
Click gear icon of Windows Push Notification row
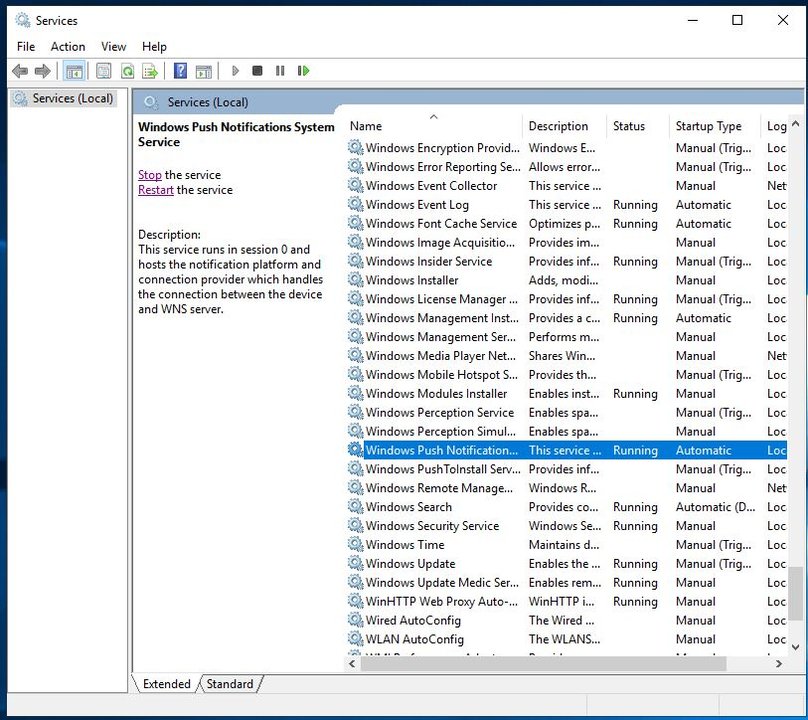355,450
